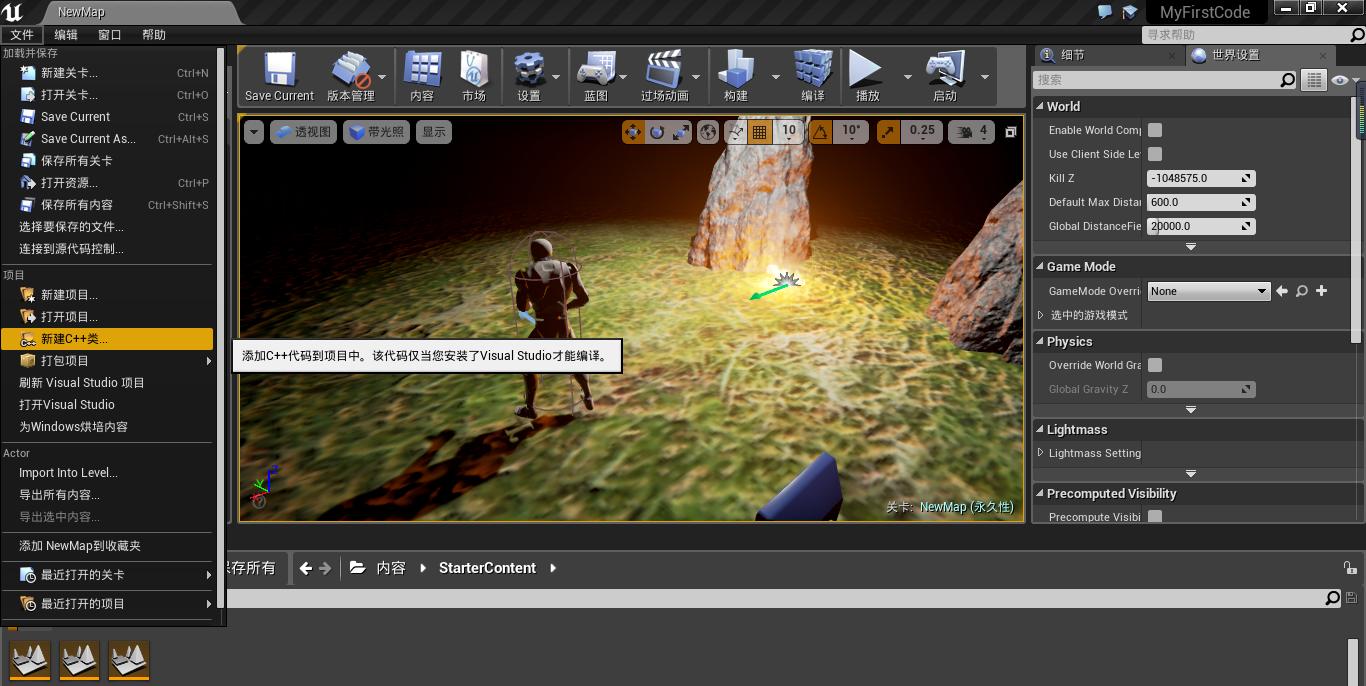This screenshot has height=686, width=1366.
Task: Start the level with 播放 play icon
Action: coord(867,76)
